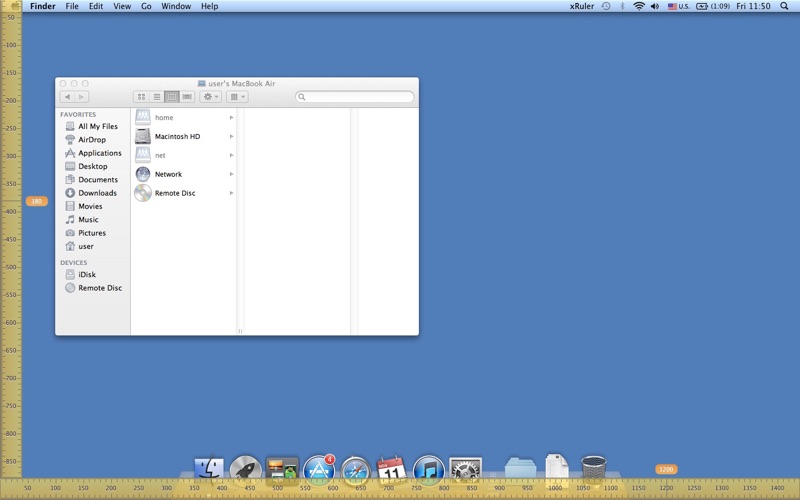The width and height of the screenshot is (800, 500).
Task: Switch to icon view in Finder toolbar
Action: pyautogui.click(x=141, y=96)
